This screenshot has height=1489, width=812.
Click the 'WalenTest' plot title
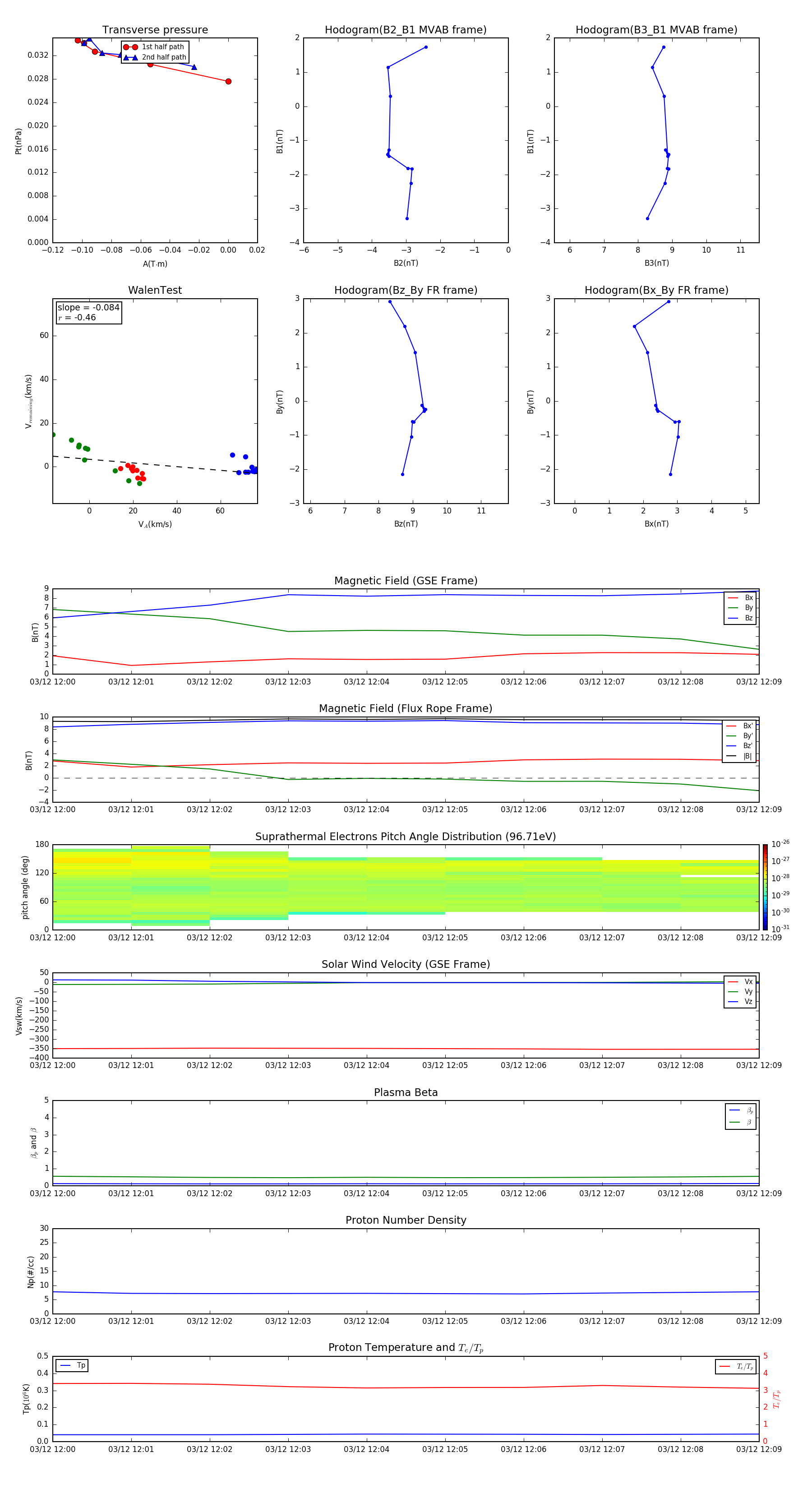coord(155,290)
